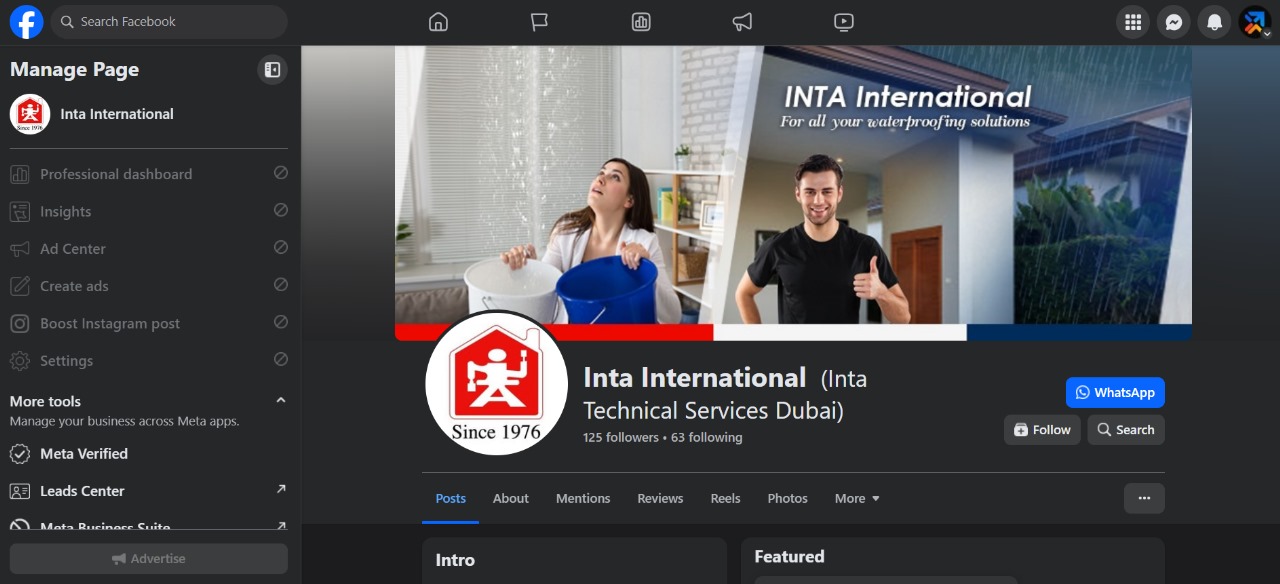Switch to the Photos tab
Screen dimensions: 1280x584
pyautogui.click(x=787, y=498)
